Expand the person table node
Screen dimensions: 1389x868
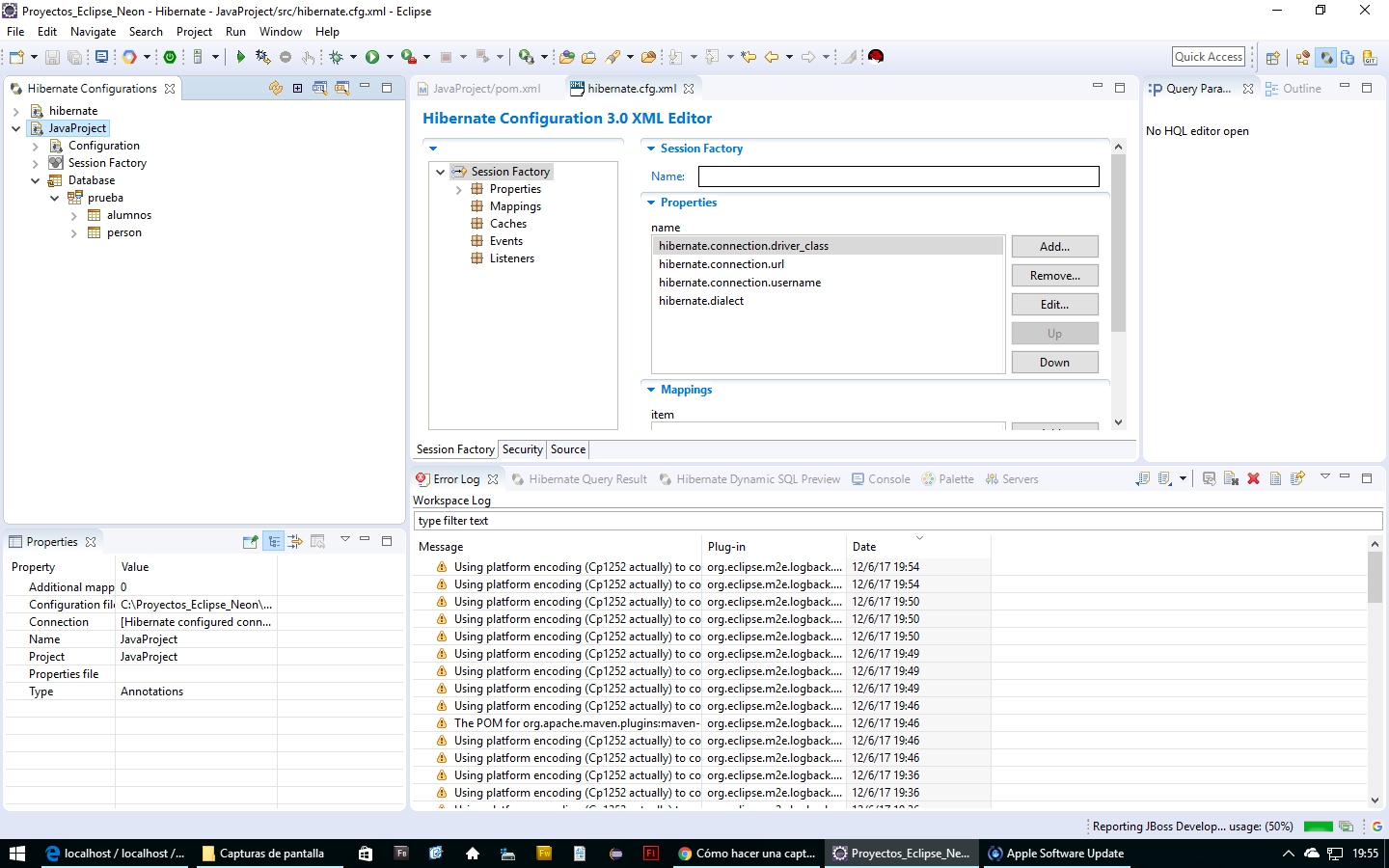coord(74,232)
